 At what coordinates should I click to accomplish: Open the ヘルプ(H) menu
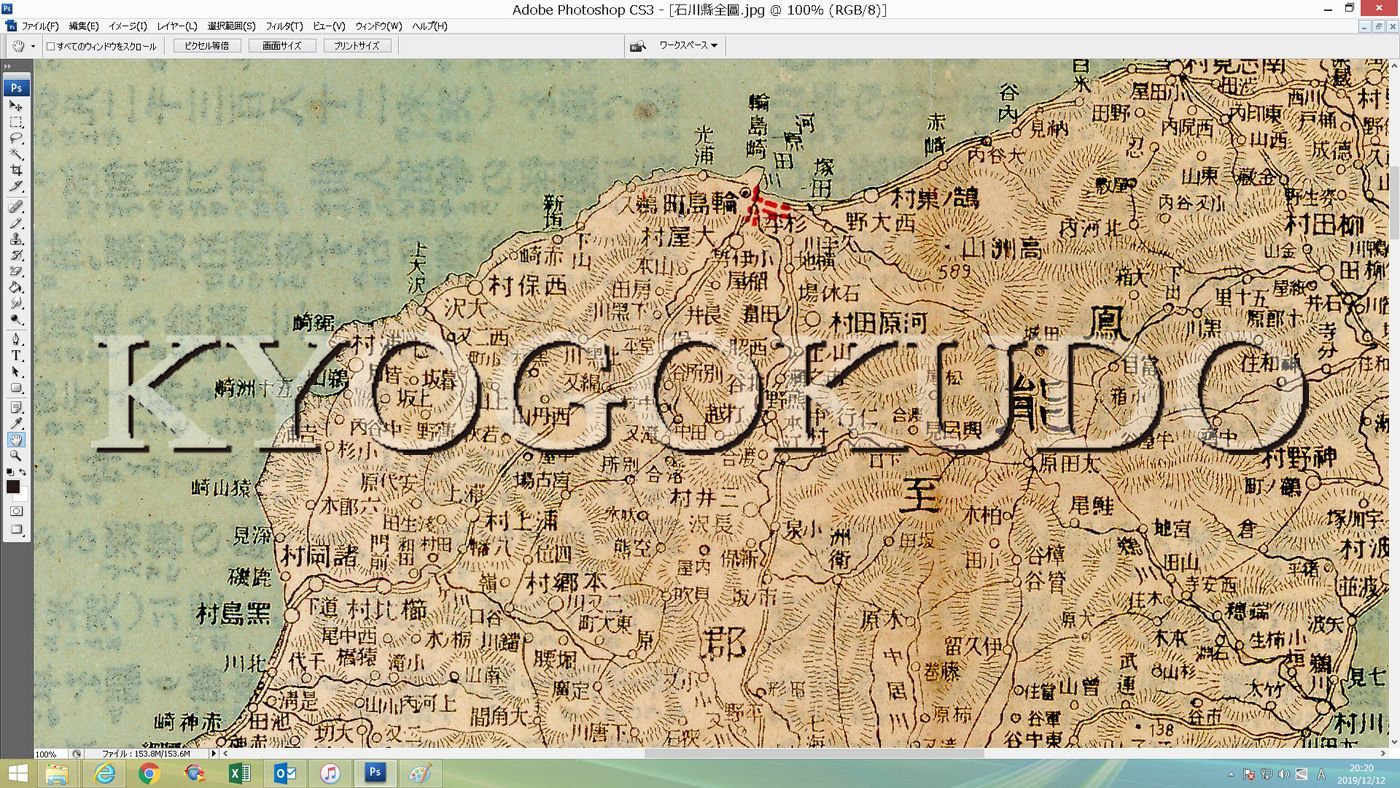point(430,26)
